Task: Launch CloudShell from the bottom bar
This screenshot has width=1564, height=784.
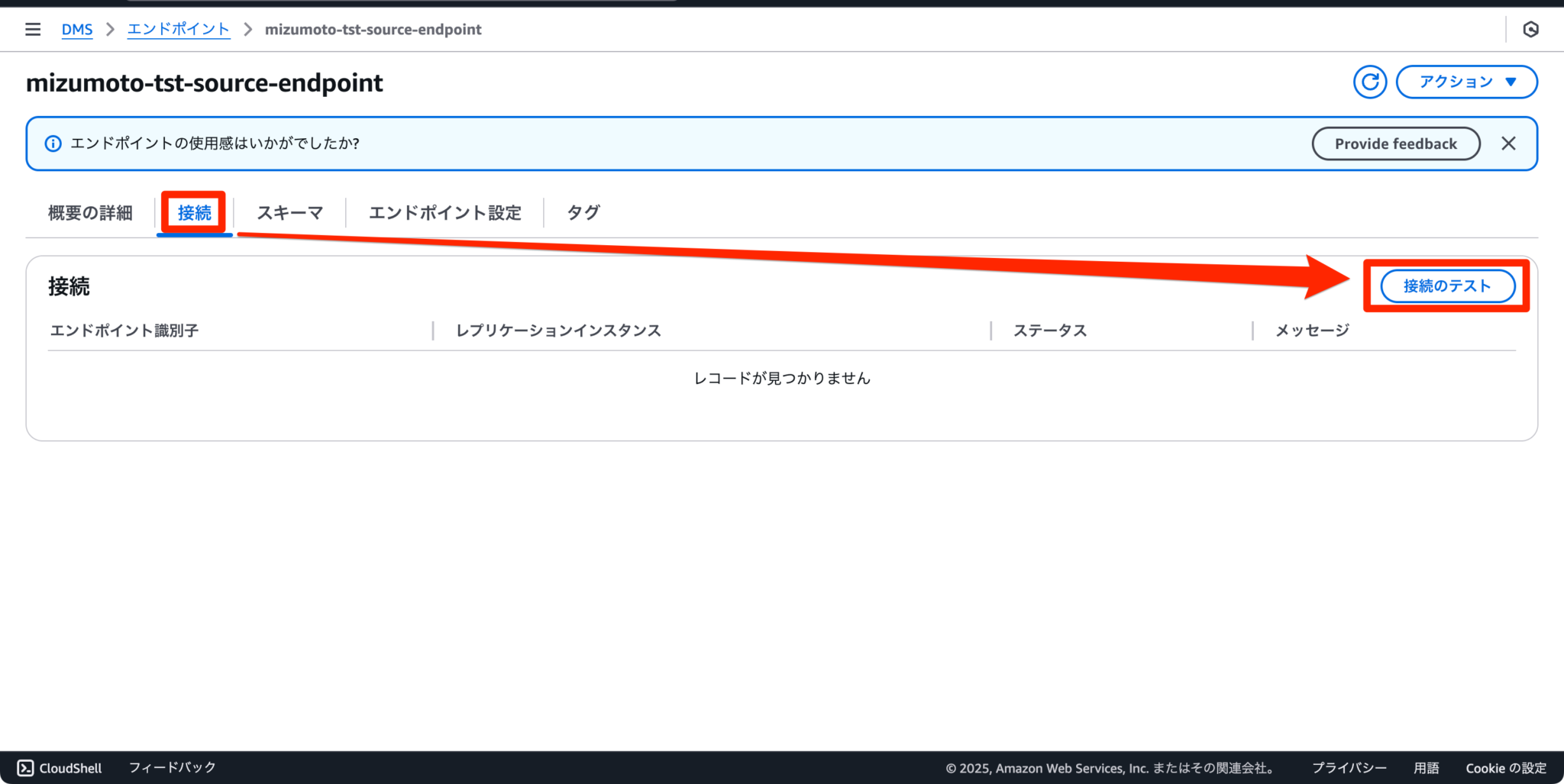Action: (x=59, y=768)
